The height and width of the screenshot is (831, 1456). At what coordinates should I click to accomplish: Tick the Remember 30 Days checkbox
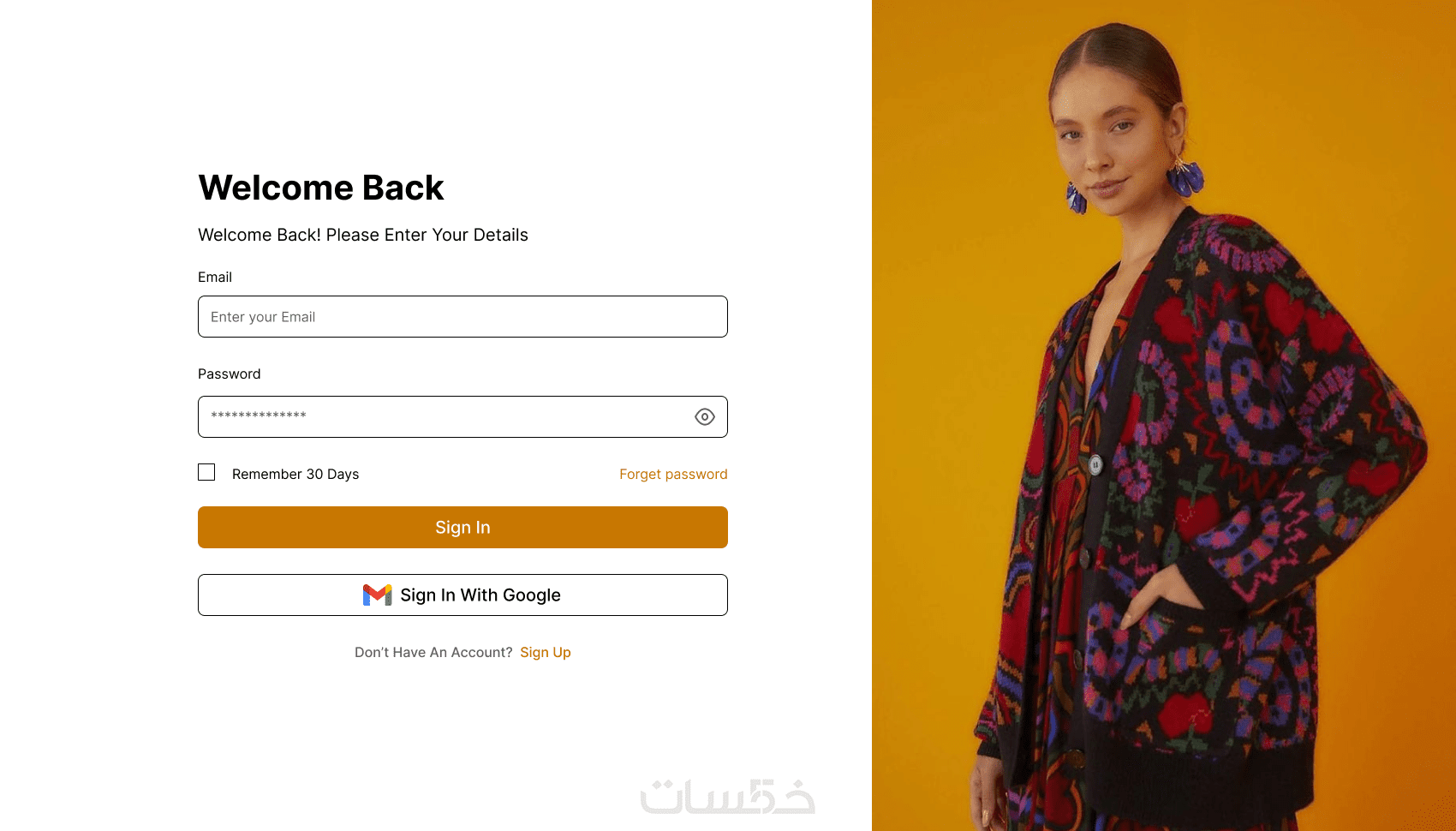[x=206, y=472]
